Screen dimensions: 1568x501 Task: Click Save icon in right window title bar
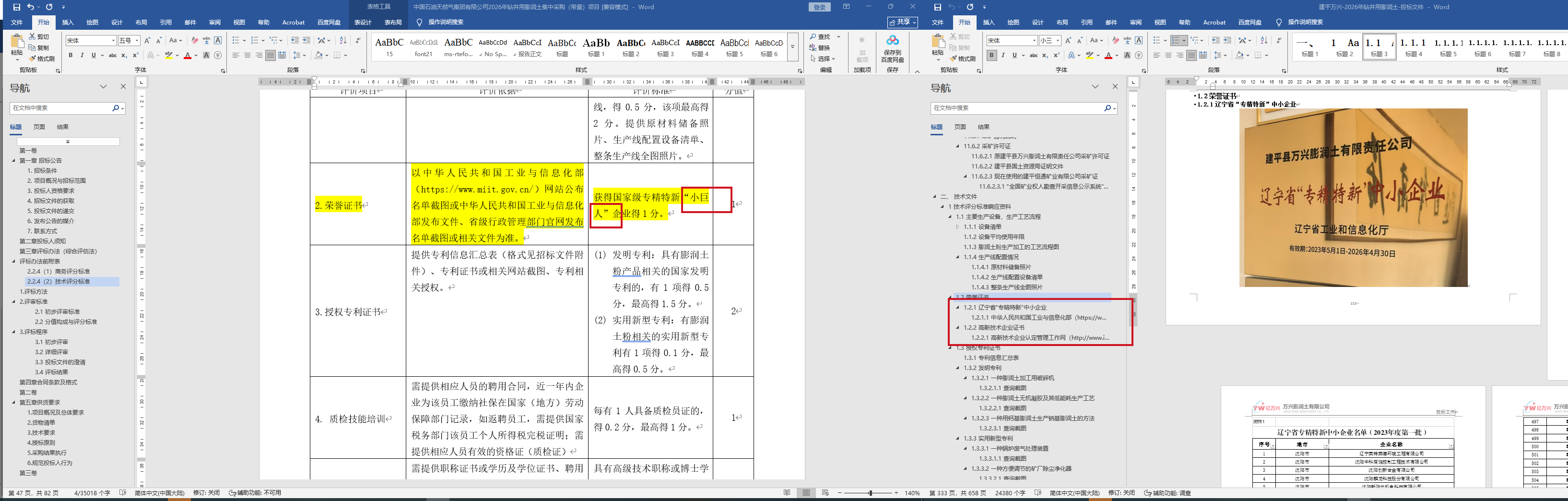tap(937, 7)
